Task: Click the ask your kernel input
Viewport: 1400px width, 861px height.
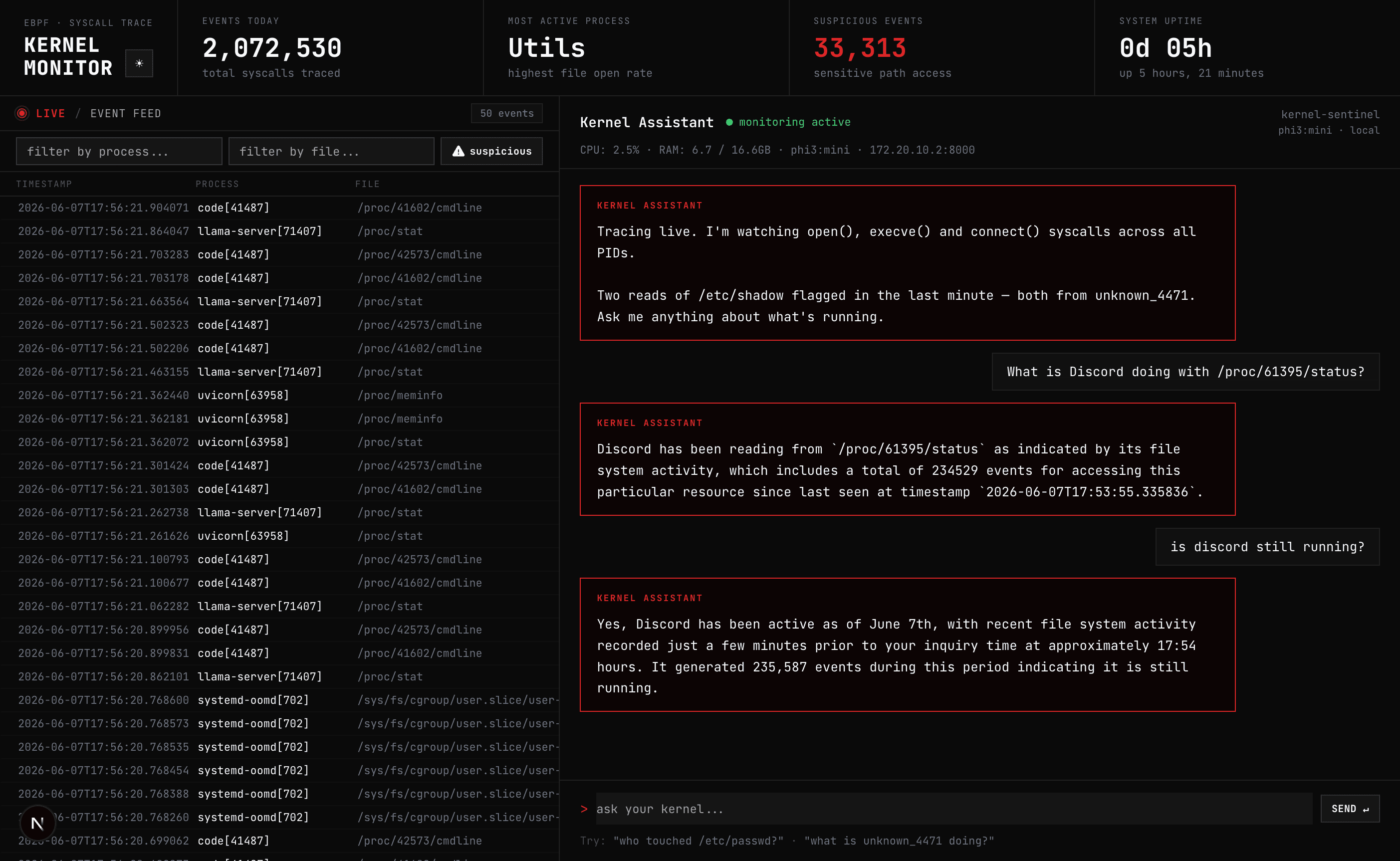Action: [x=954, y=809]
